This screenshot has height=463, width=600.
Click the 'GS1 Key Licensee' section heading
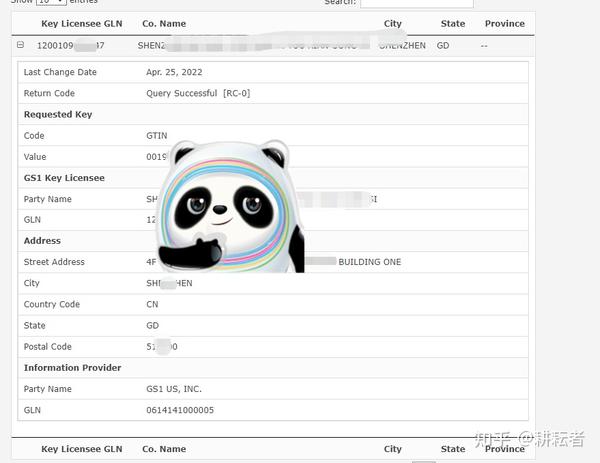point(64,178)
